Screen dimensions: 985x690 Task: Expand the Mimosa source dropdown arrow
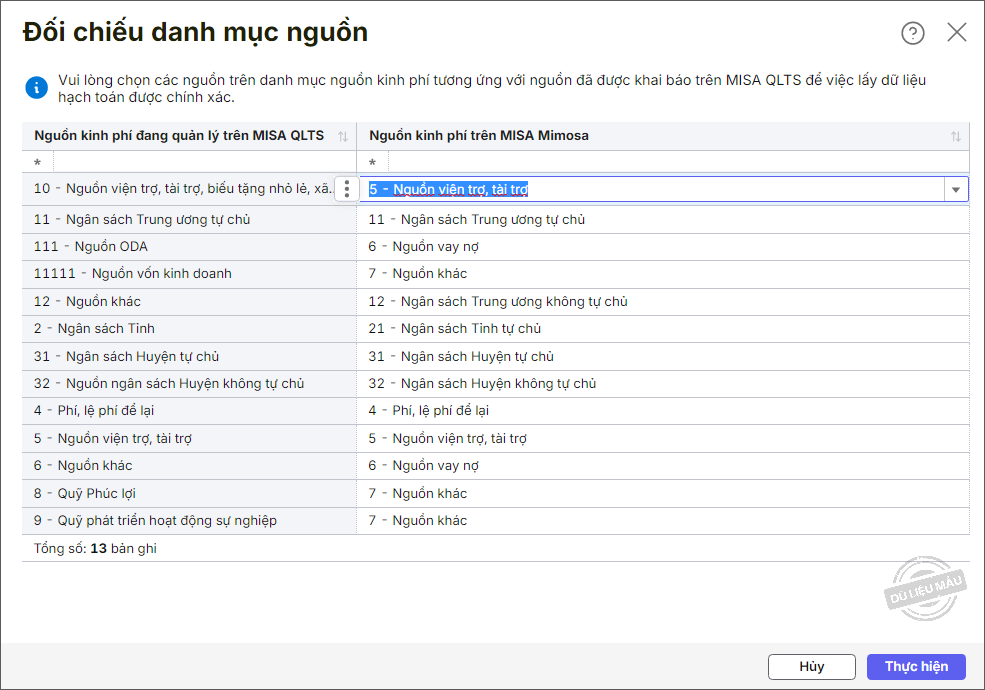(x=955, y=189)
